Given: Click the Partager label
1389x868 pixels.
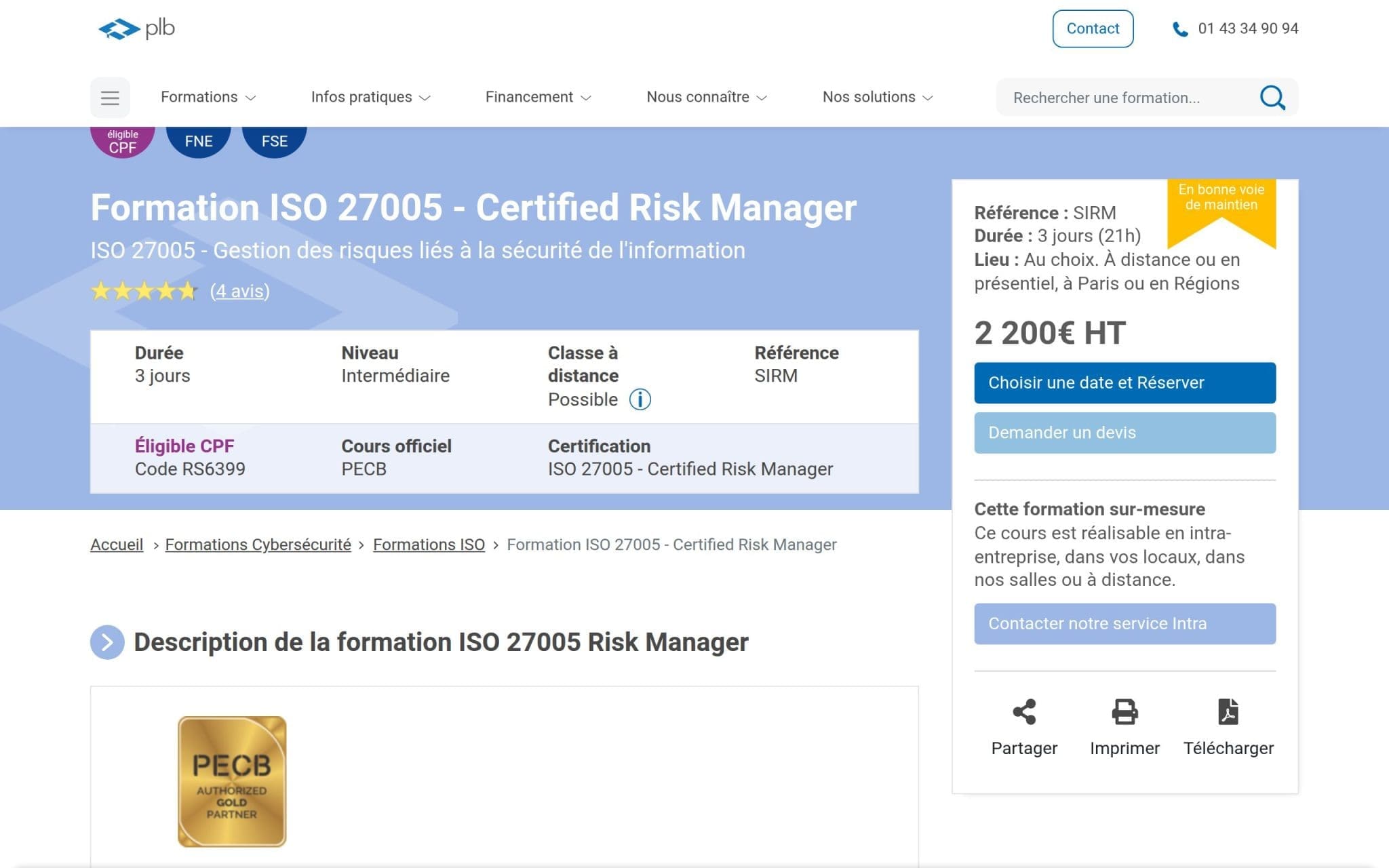Looking at the screenshot, I should (x=1024, y=748).
